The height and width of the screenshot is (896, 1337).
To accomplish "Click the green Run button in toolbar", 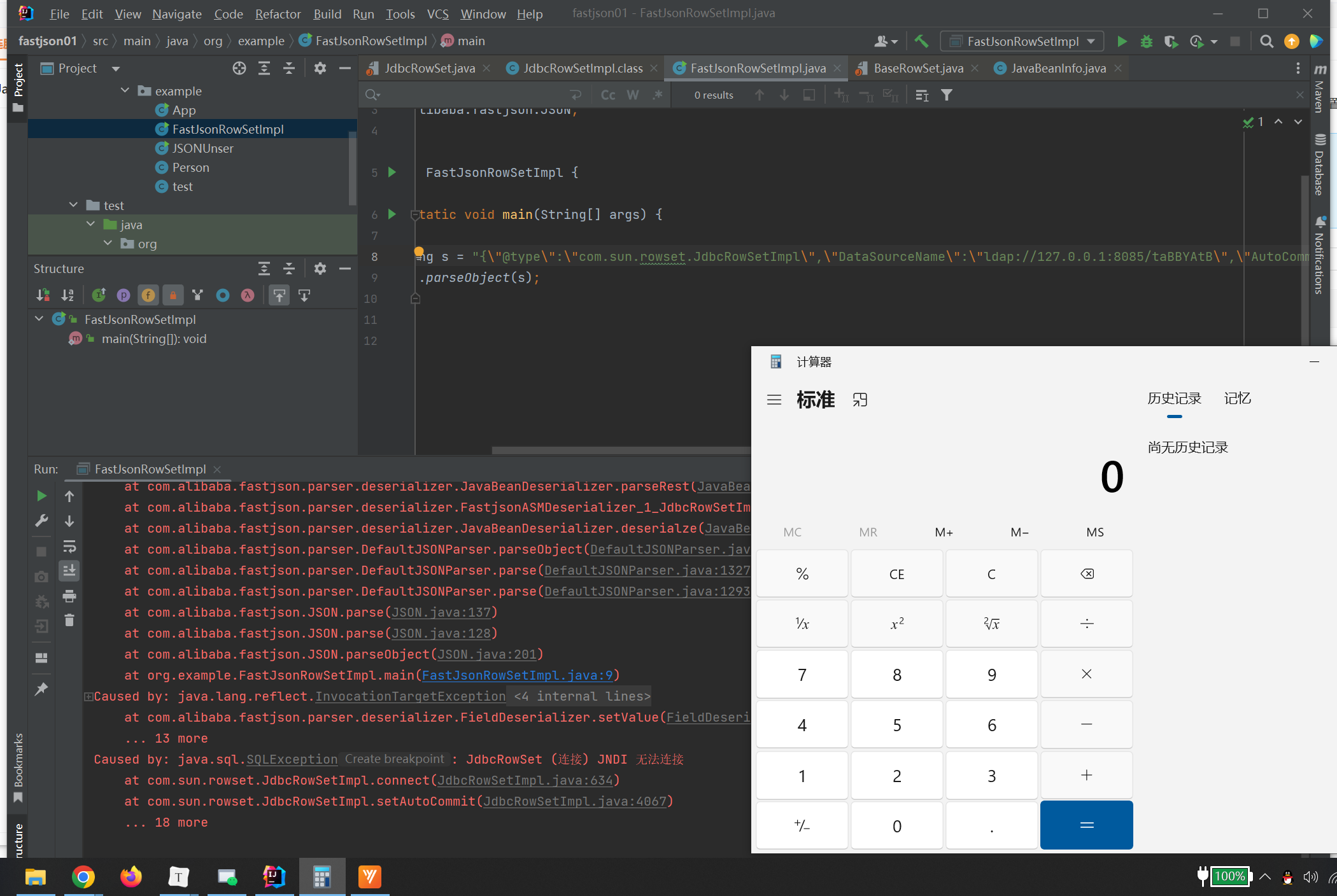I will (1122, 41).
